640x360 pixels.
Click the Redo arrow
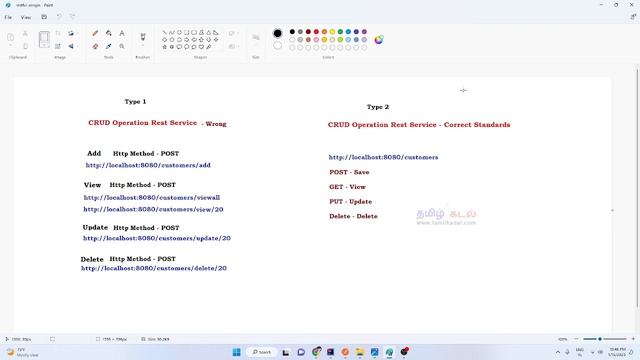tap(72, 17)
